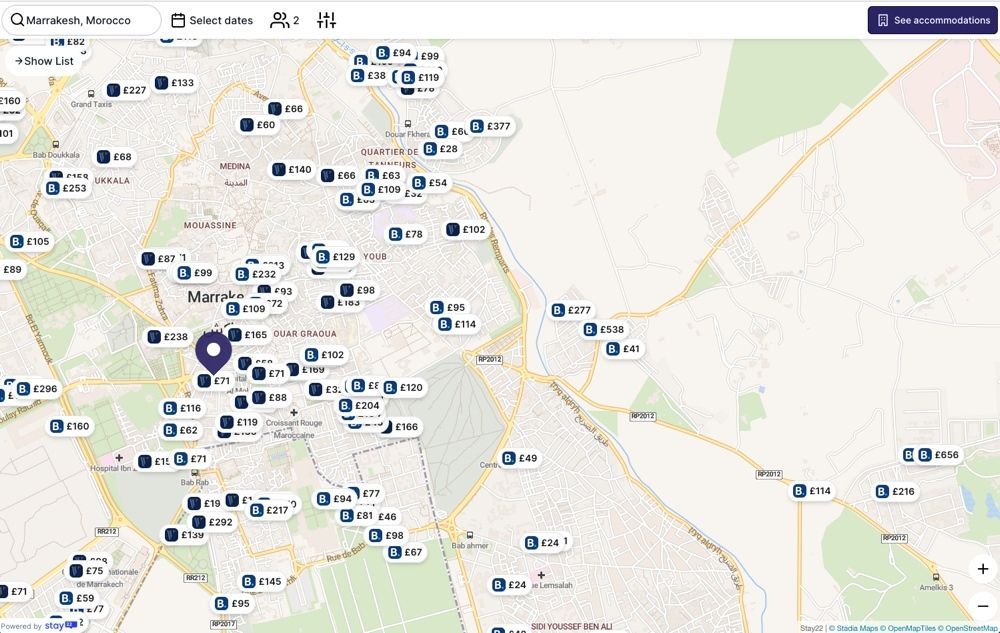Open the £41 accommodation marker
This screenshot has height=633, width=1000.
[623, 349]
